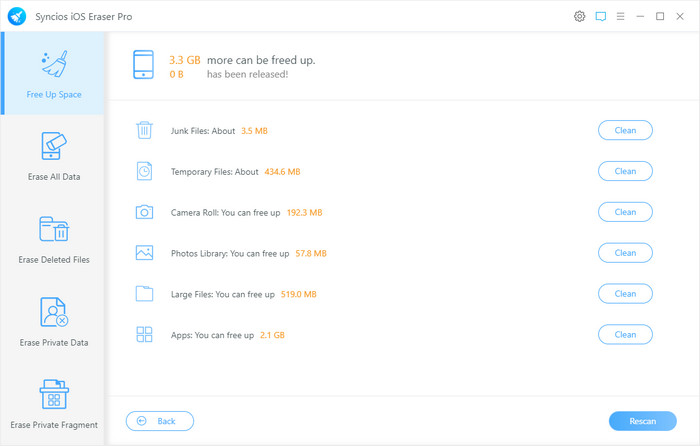This screenshot has height=446, width=700.
Task: Click 'Apps: You can free up' label
Action: click(212, 335)
